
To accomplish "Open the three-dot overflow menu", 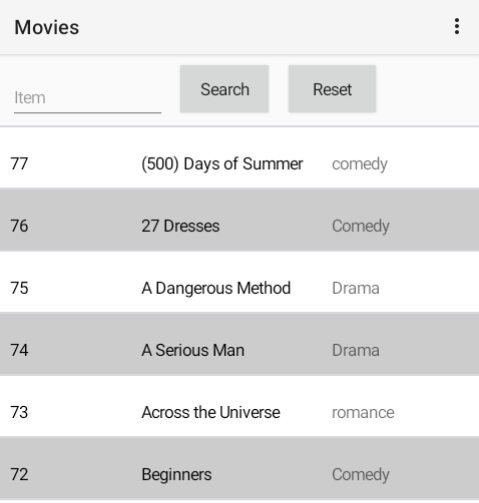I will coord(457,26).
